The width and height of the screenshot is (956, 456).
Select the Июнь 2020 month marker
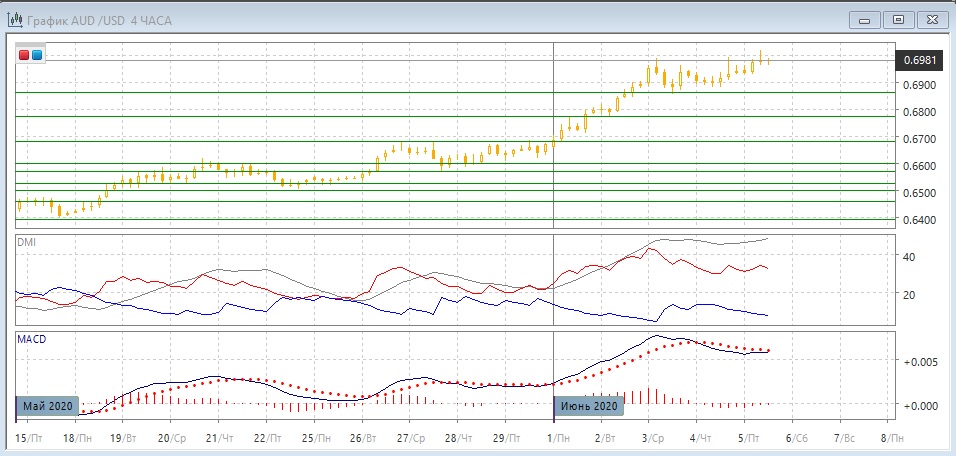pos(589,406)
